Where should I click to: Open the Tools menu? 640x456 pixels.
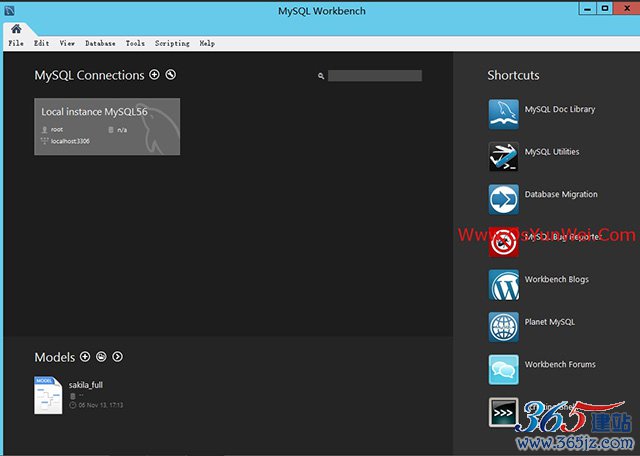[x=135, y=43]
